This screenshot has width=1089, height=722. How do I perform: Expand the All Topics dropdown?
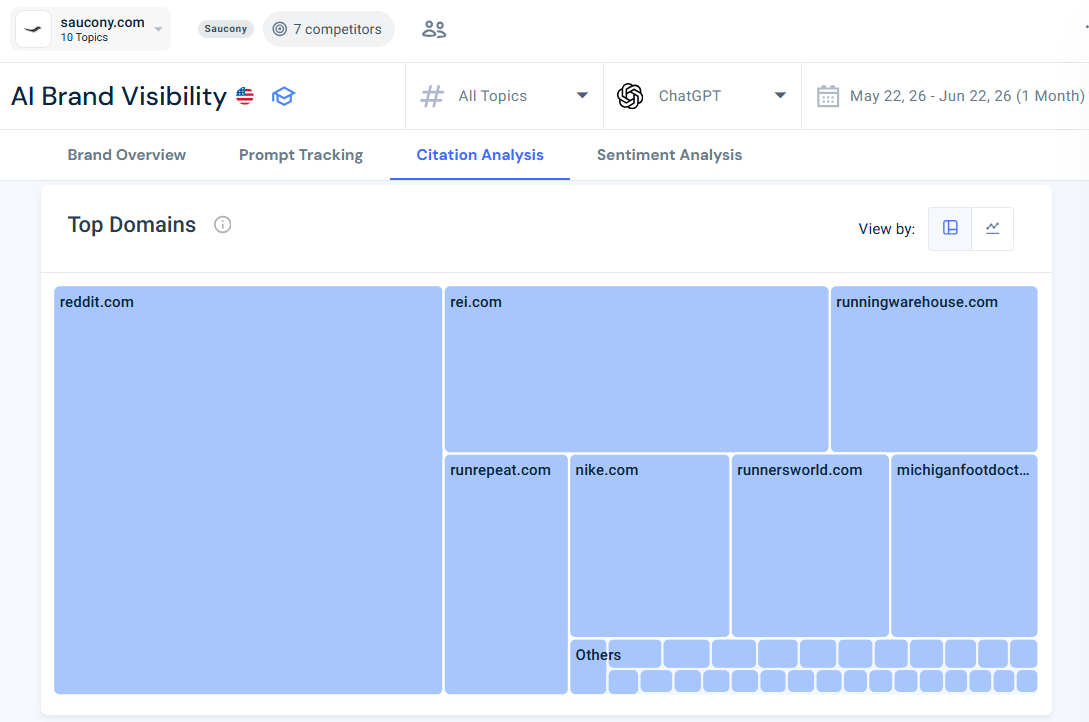pyautogui.click(x=504, y=96)
